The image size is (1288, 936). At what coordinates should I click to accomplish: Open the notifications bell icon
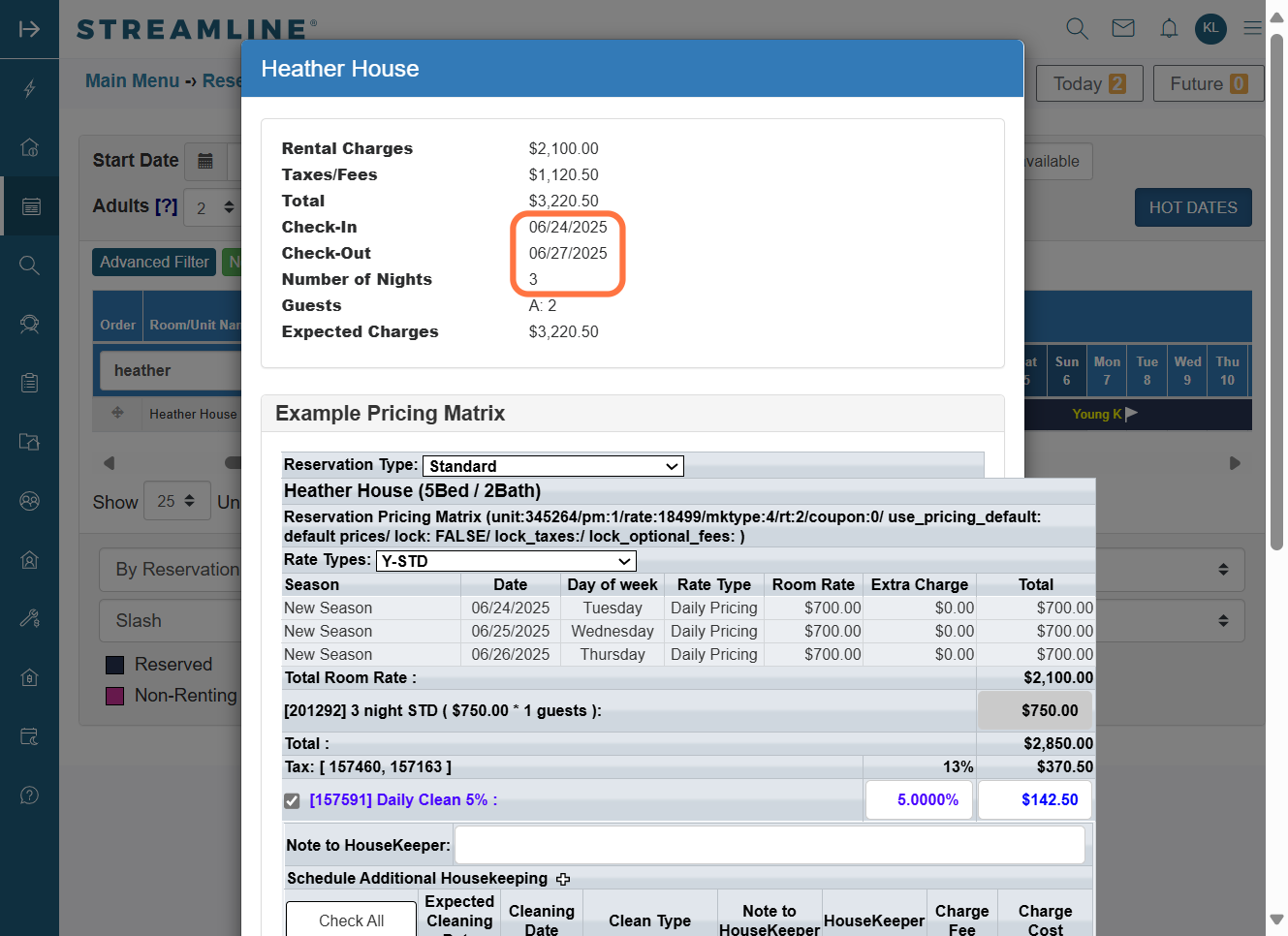coord(1169,29)
